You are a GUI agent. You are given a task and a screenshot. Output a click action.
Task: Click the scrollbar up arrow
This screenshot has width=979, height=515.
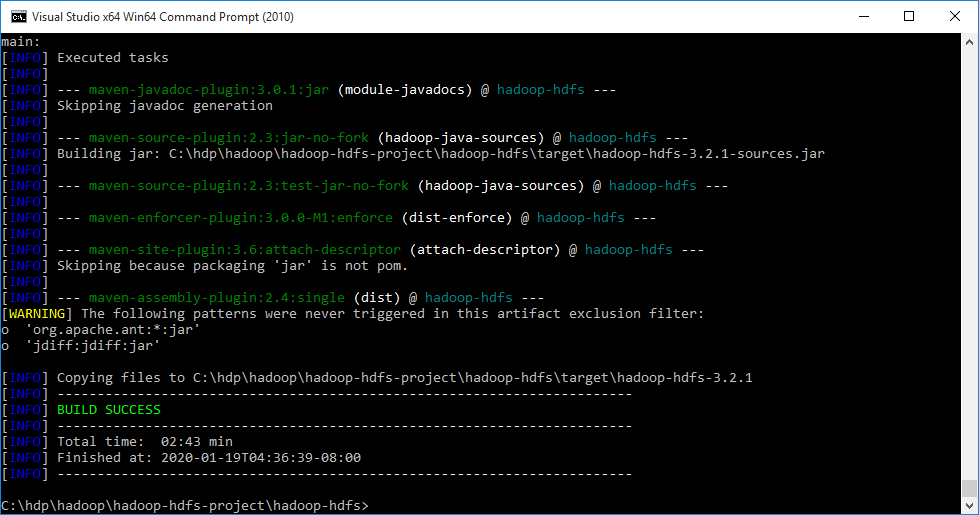coord(969,42)
